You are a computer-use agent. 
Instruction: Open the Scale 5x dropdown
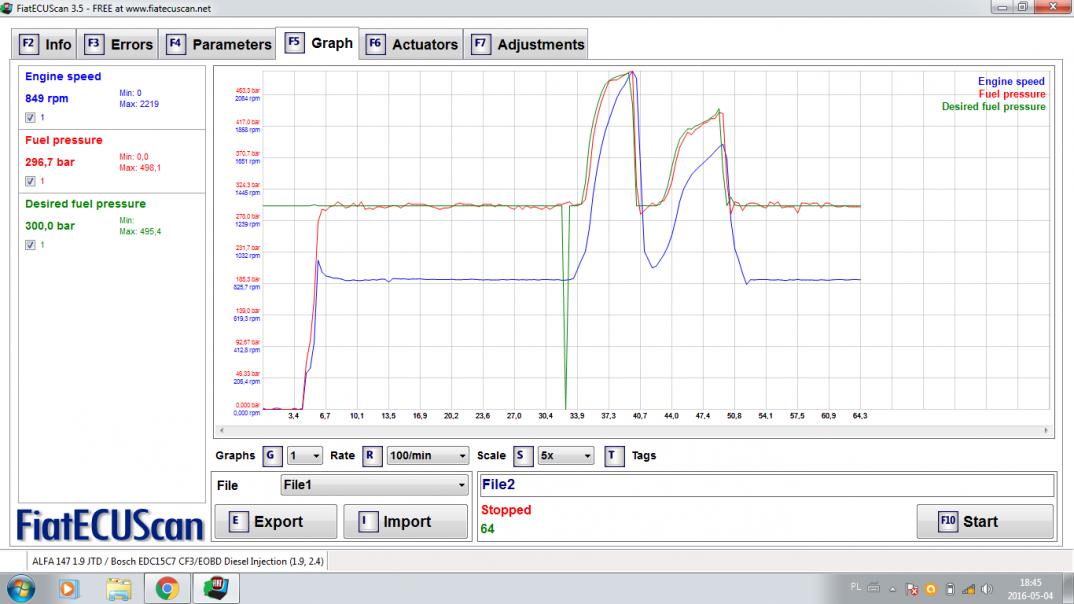(565, 455)
